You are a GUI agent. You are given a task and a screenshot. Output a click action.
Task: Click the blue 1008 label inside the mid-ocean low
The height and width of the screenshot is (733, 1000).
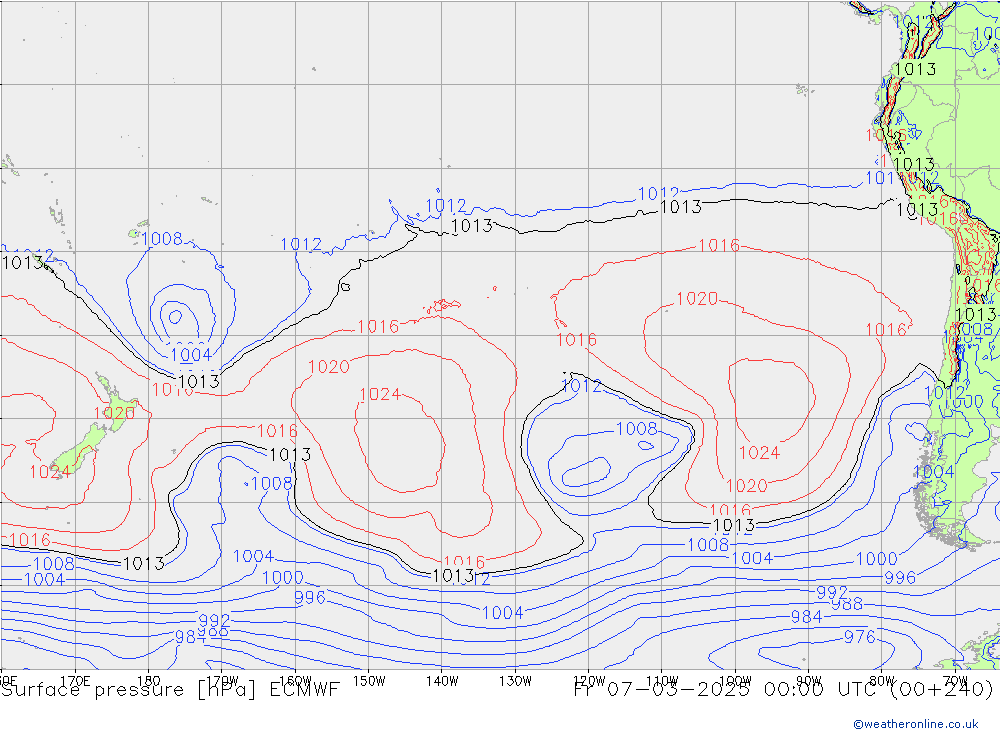coord(636,429)
